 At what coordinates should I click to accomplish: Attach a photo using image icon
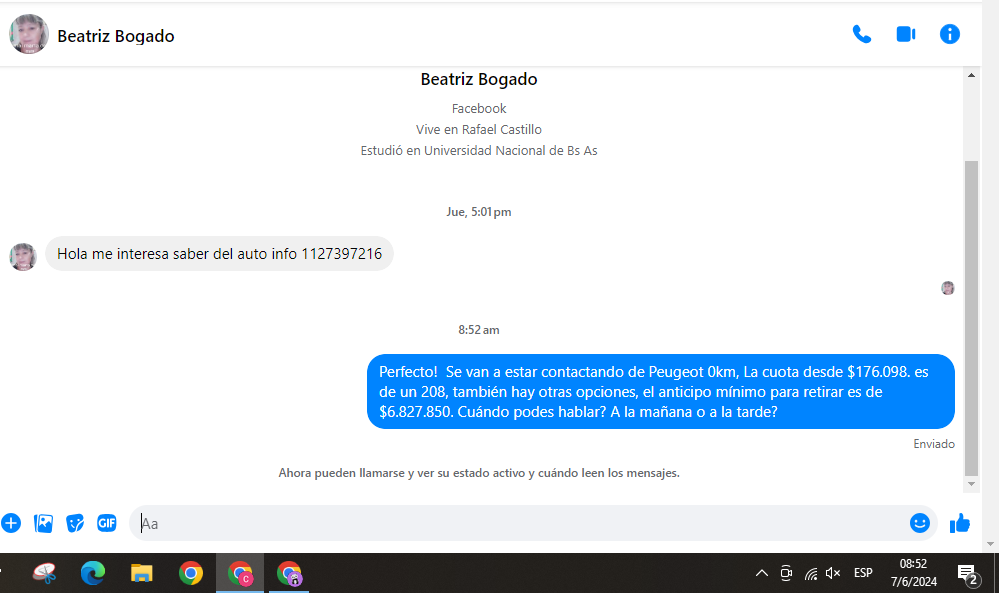43,523
